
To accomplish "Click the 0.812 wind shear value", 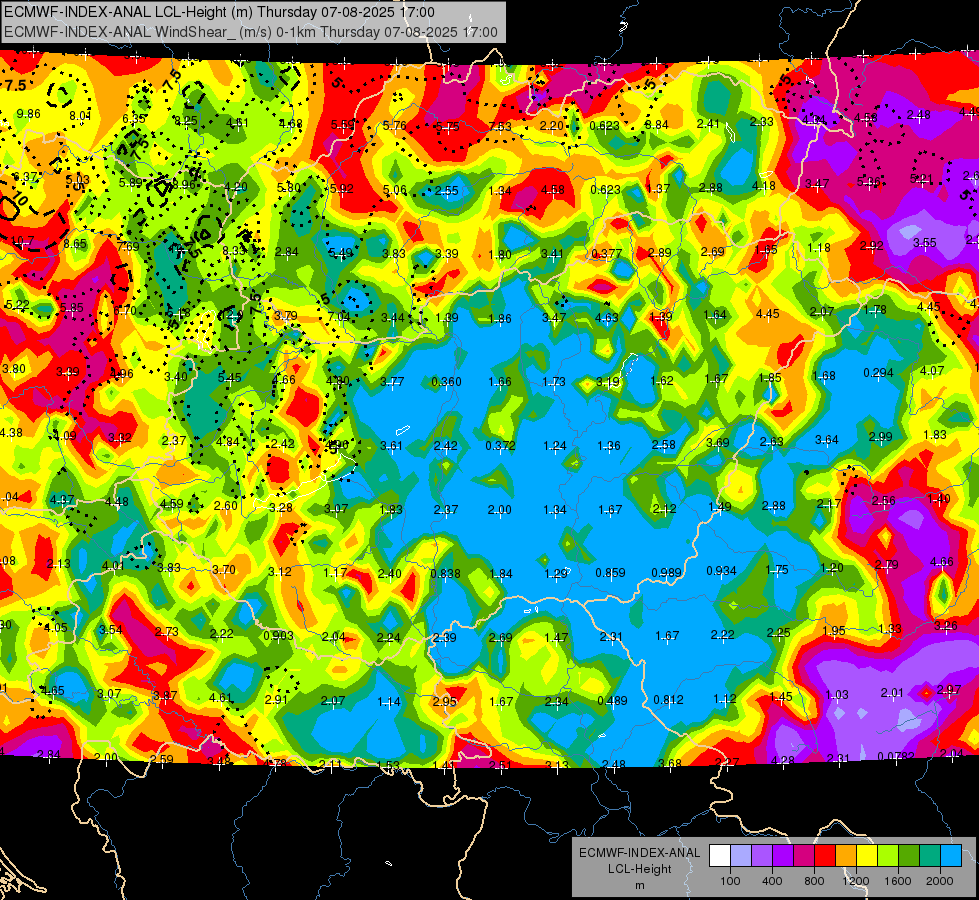I will coord(669,700).
